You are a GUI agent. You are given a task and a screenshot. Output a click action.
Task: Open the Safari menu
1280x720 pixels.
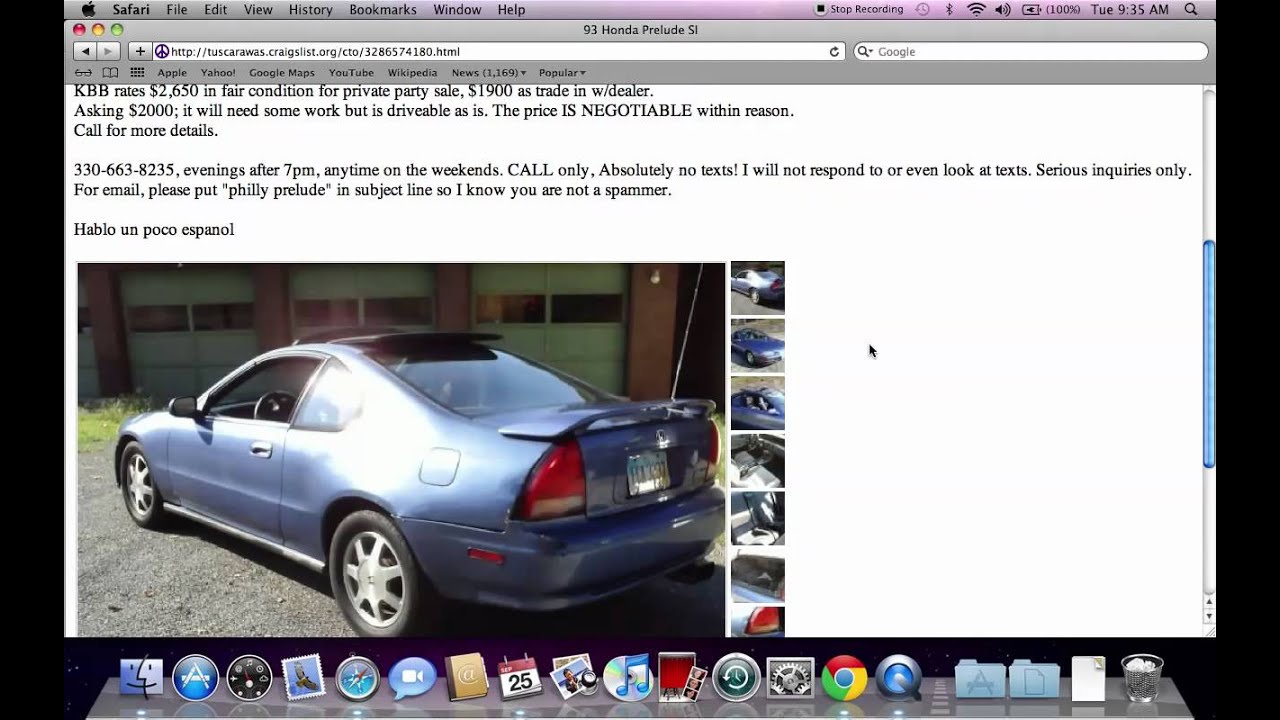[x=131, y=9]
